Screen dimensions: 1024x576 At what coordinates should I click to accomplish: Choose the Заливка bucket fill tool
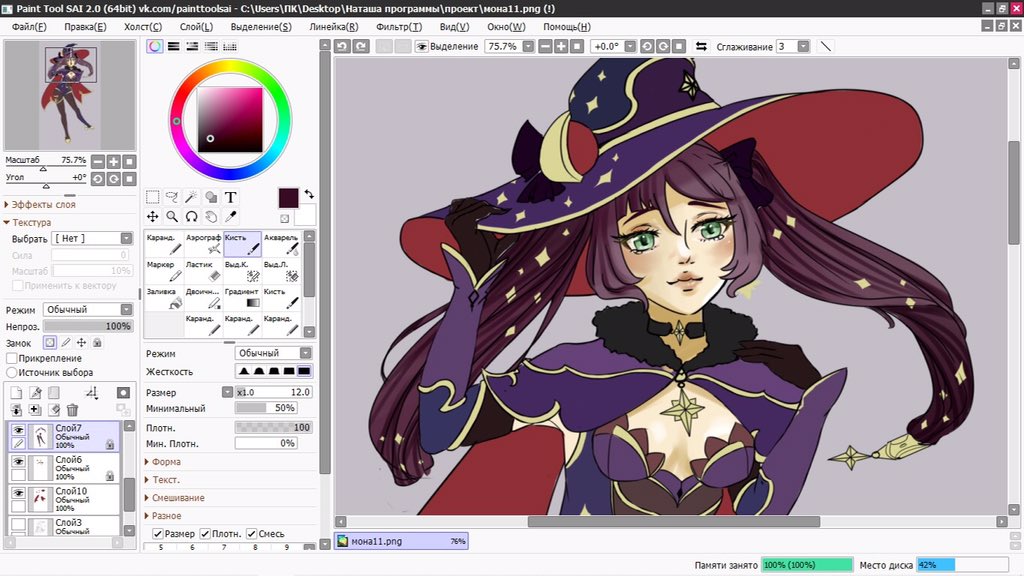[x=164, y=298]
